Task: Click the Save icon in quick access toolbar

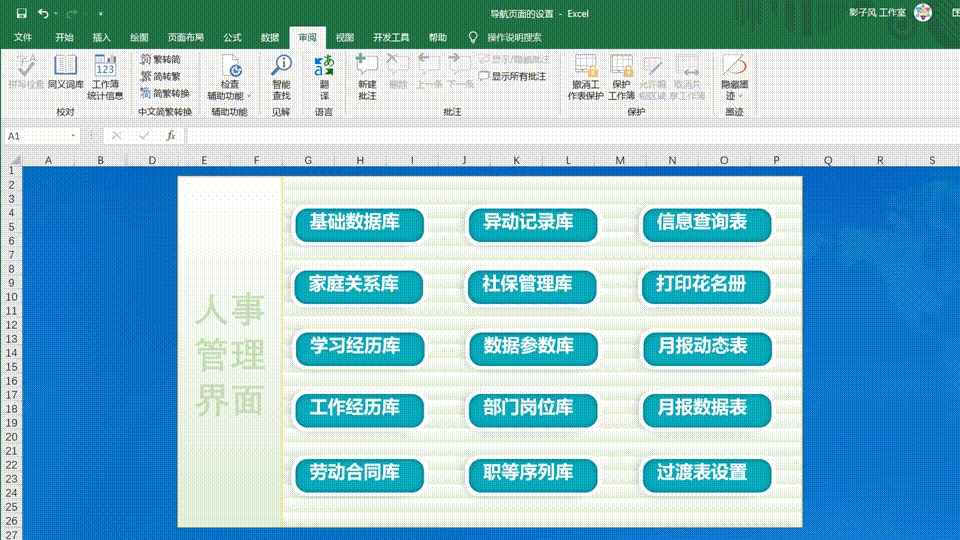Action: point(18,14)
